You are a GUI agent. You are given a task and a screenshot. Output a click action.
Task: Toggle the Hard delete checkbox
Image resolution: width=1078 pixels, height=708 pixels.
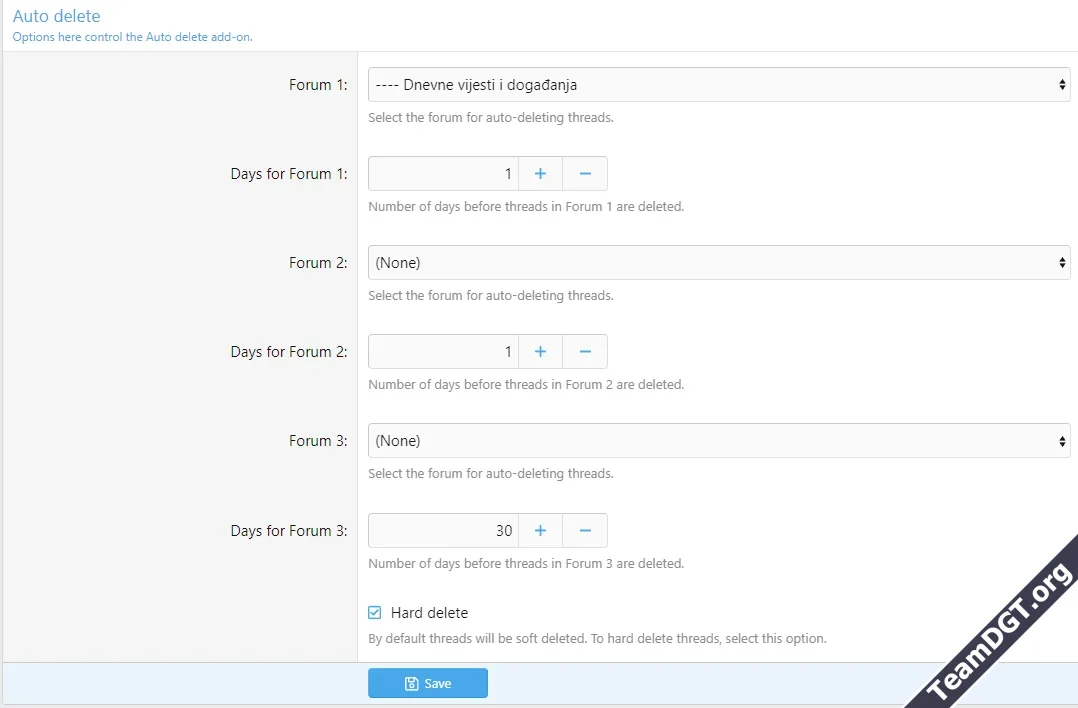pos(375,613)
